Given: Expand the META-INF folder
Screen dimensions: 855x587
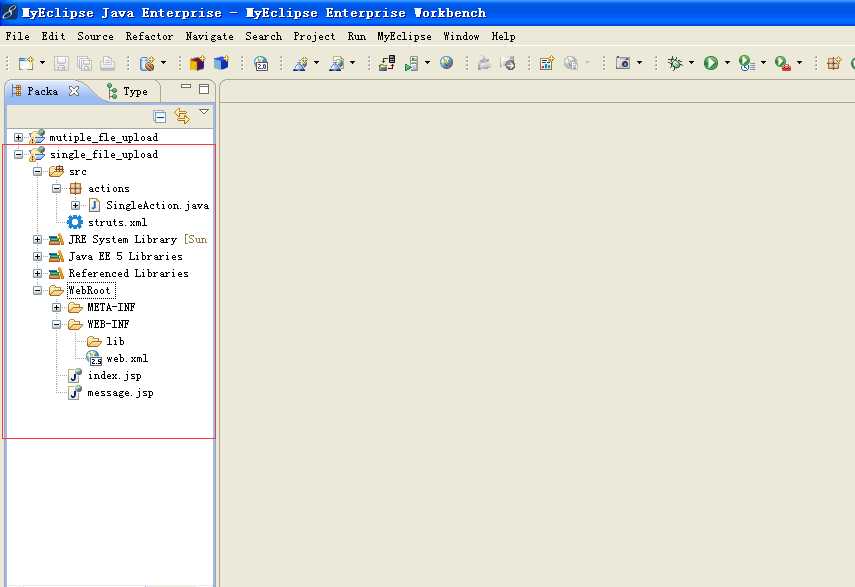Looking at the screenshot, I should coord(57,307).
